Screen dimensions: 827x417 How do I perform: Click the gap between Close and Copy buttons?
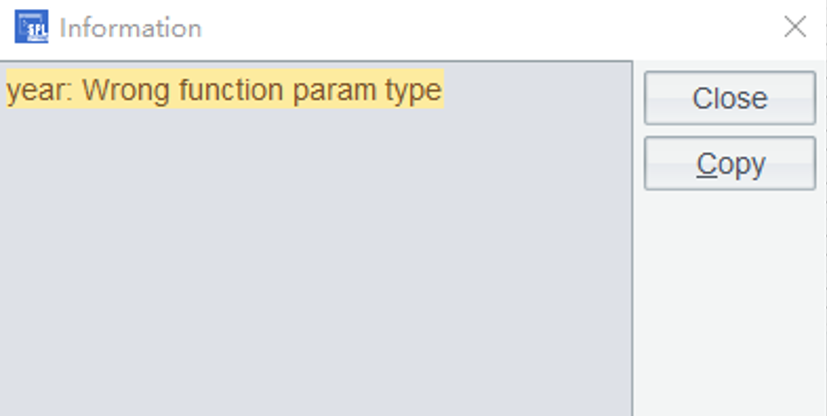[730, 131]
